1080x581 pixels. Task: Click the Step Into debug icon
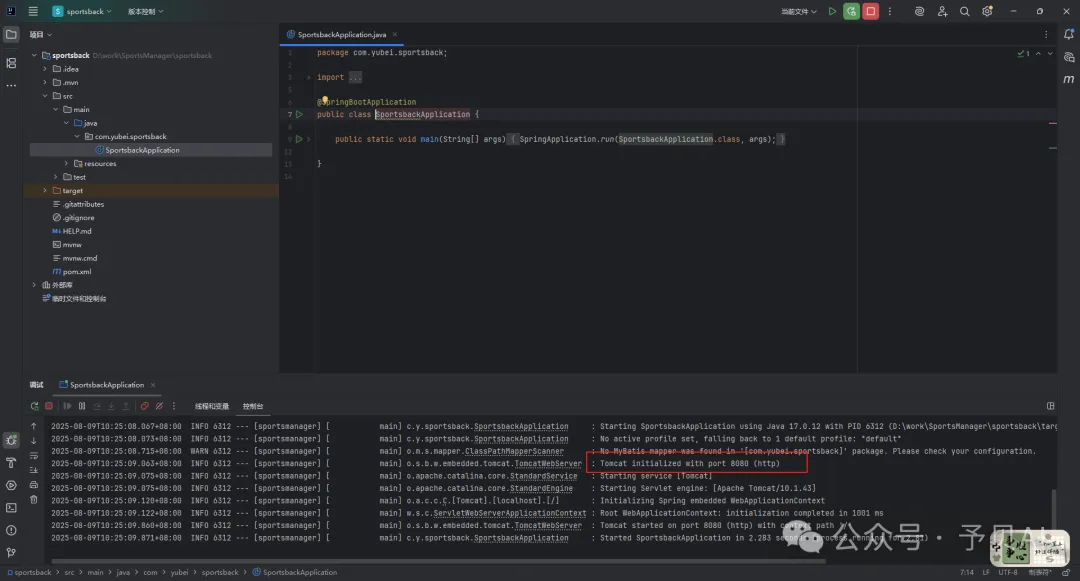tap(111, 406)
